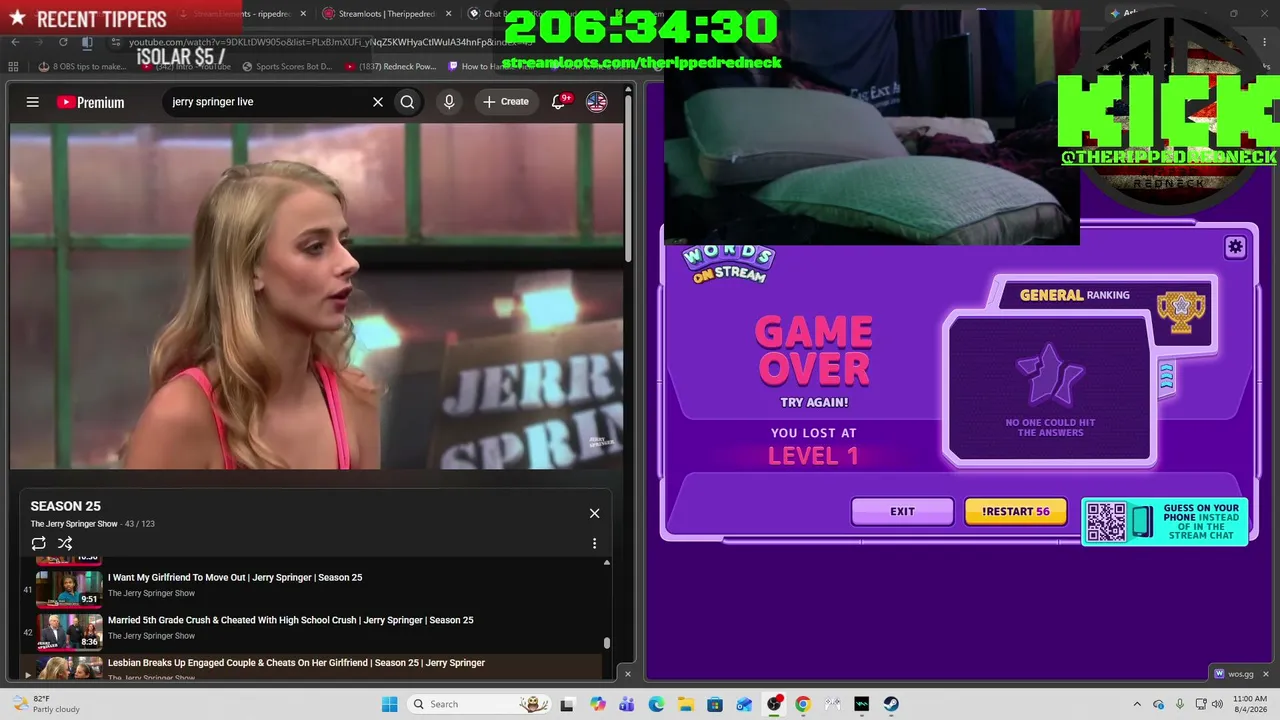
Task: Open the Windows Start menu
Action: [x=390, y=704]
